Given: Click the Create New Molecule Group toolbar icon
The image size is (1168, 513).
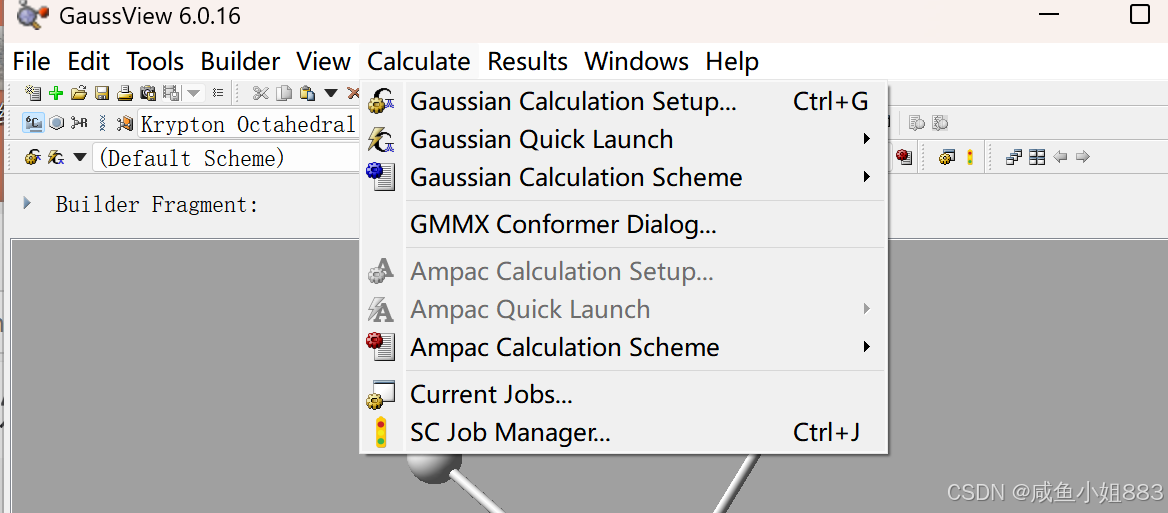Looking at the screenshot, I should (33, 93).
